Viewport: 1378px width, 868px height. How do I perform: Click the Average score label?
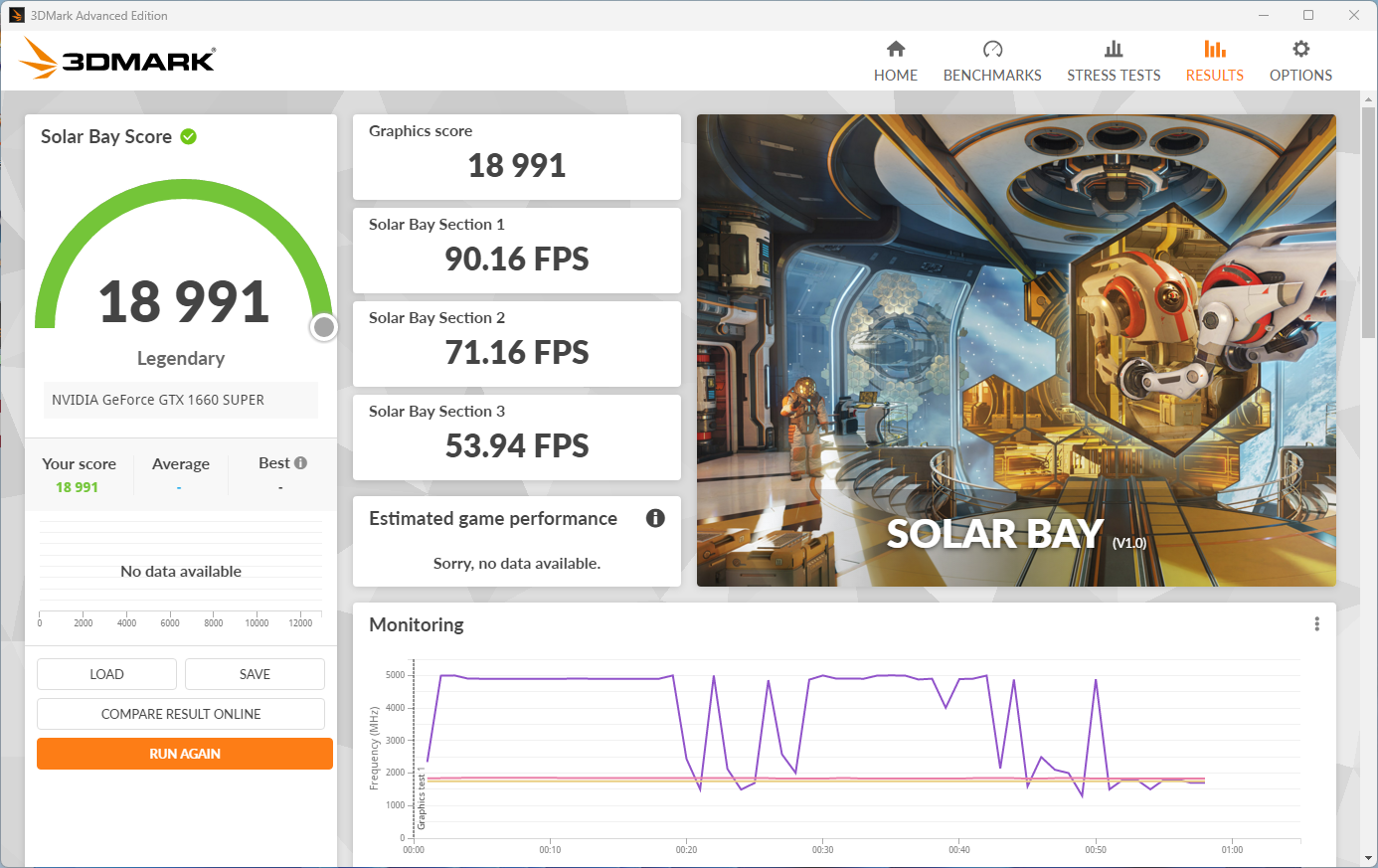coord(181,464)
